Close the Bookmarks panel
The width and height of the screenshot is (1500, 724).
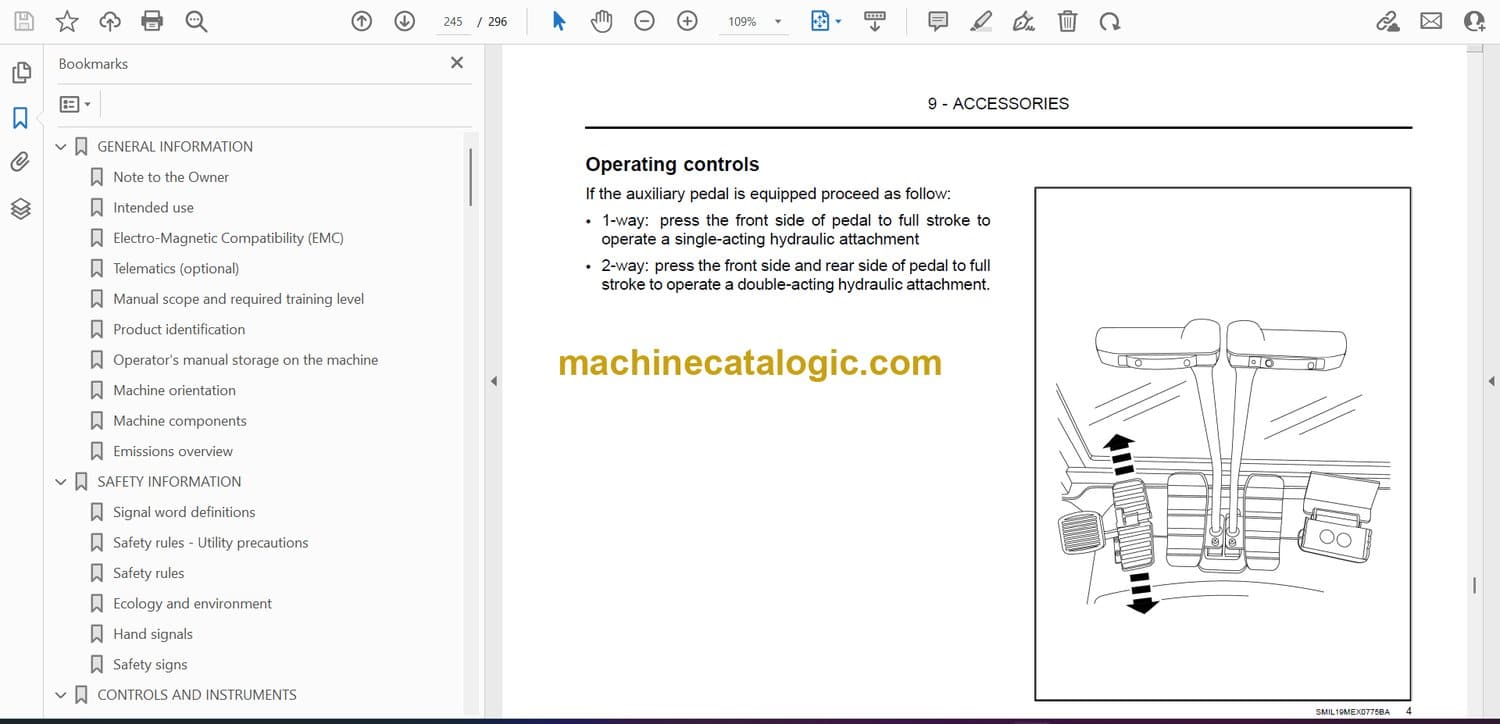point(457,63)
